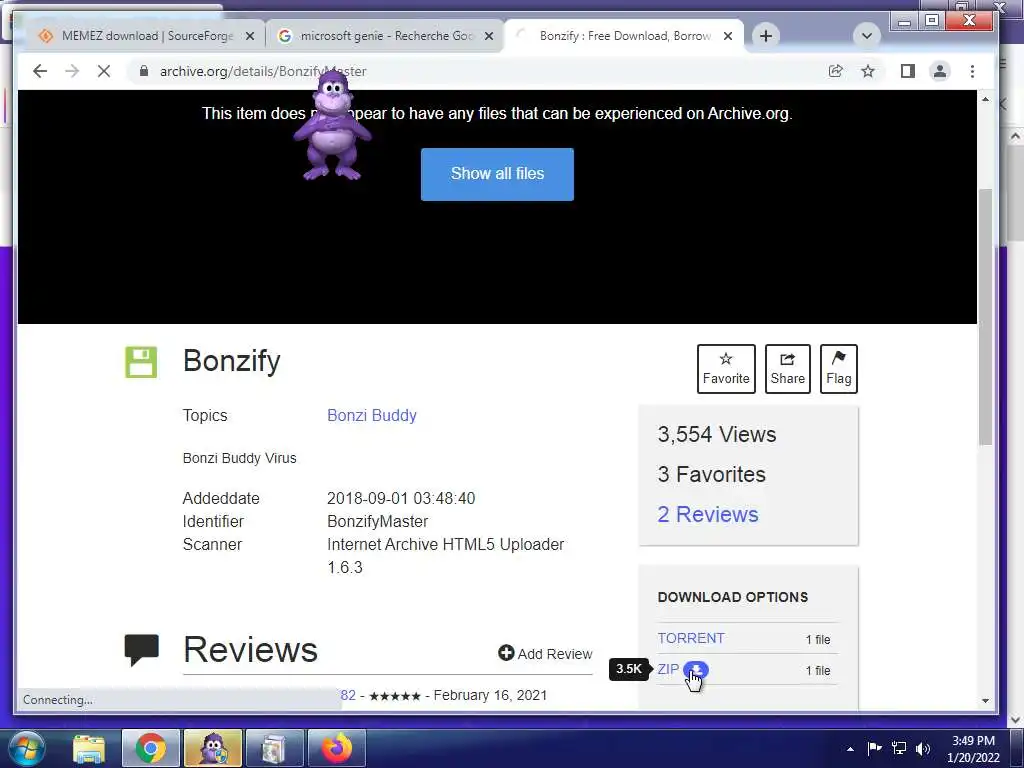Select the BonzifyMaster identifier text
This screenshot has height=768, width=1024.
pyautogui.click(x=377, y=521)
